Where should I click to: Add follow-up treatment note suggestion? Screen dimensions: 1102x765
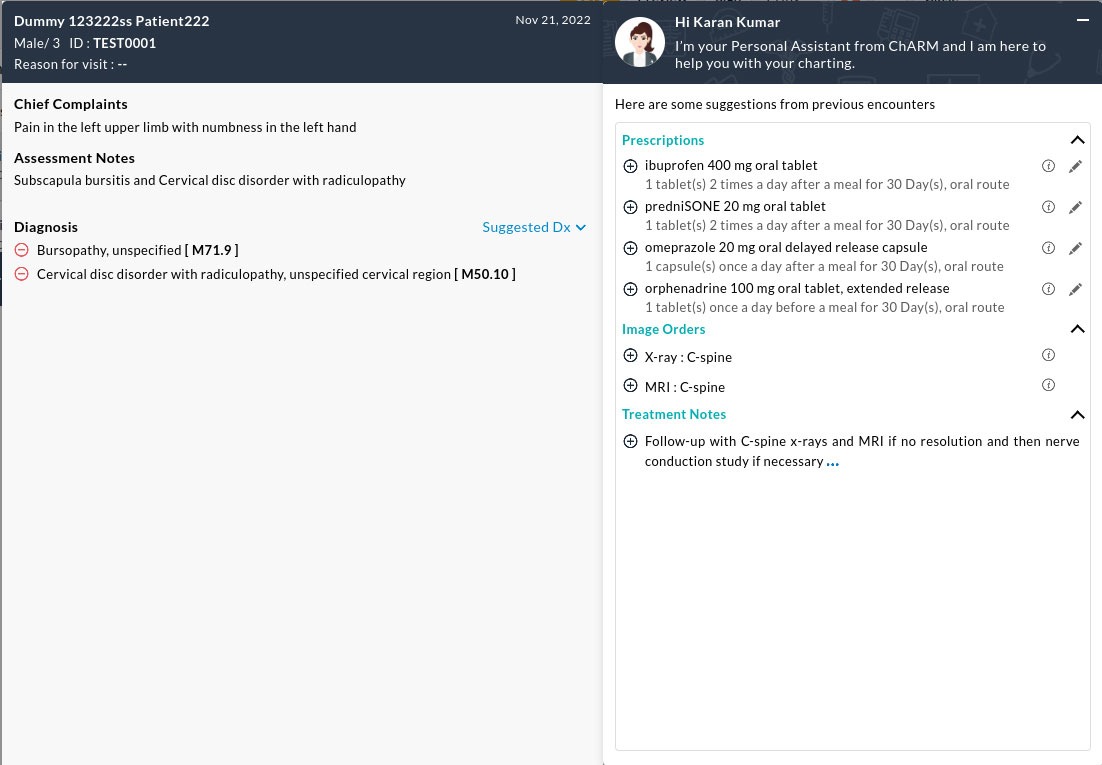(630, 442)
